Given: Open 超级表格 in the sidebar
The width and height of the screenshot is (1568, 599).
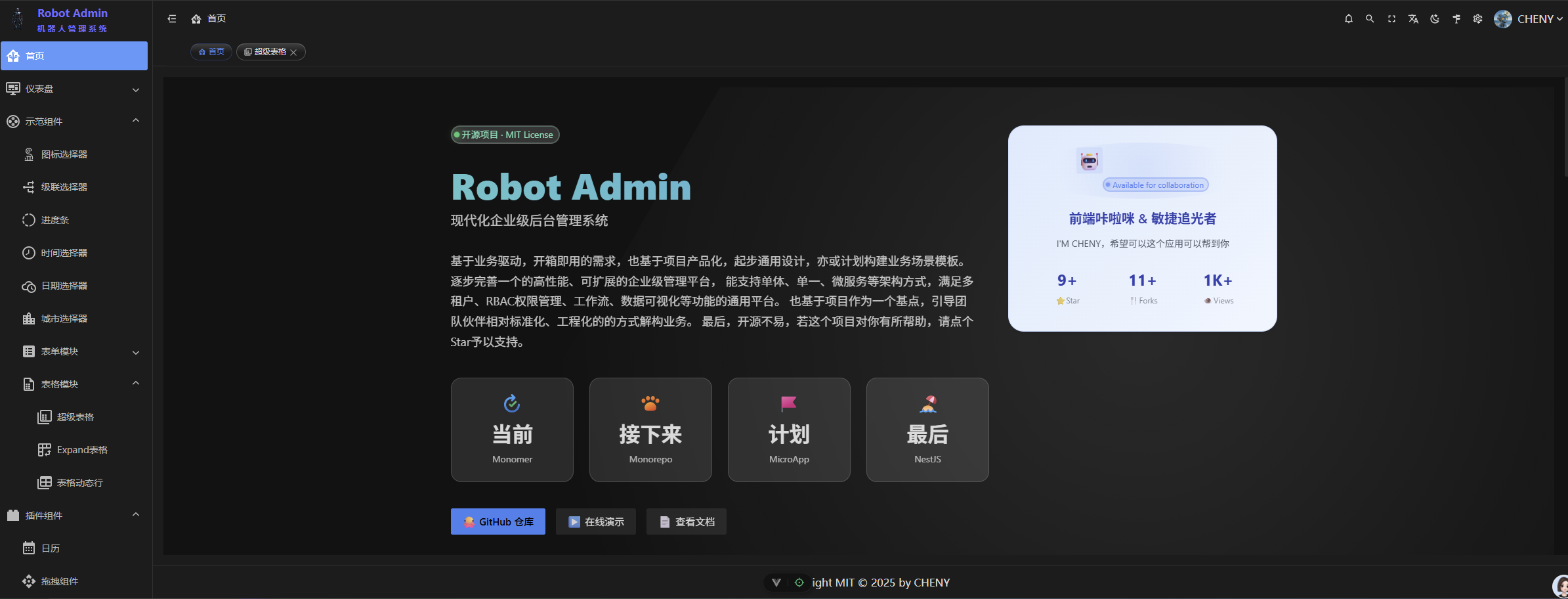Looking at the screenshot, I should (74, 417).
